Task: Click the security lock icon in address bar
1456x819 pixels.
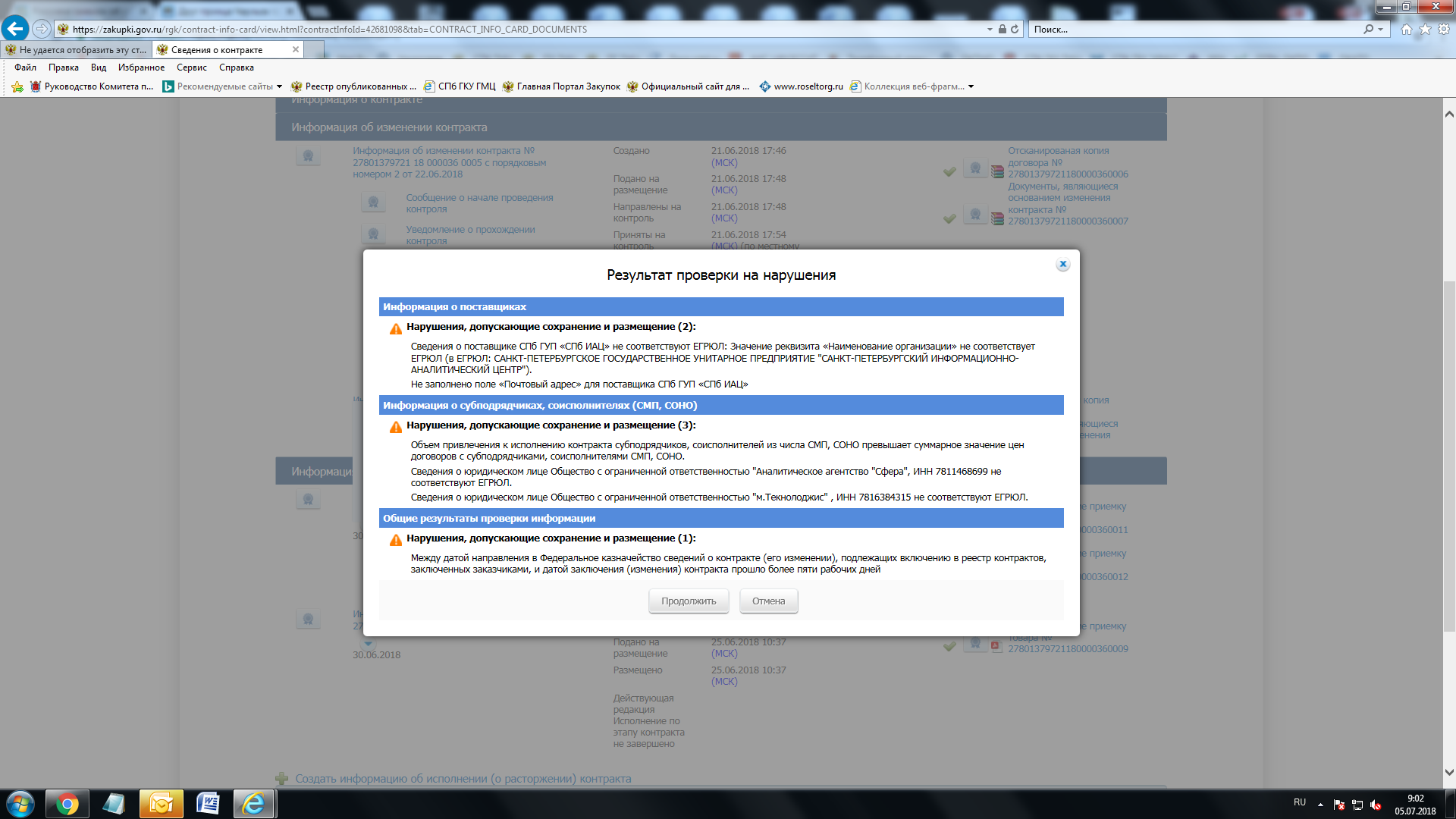Action: (x=1002, y=29)
